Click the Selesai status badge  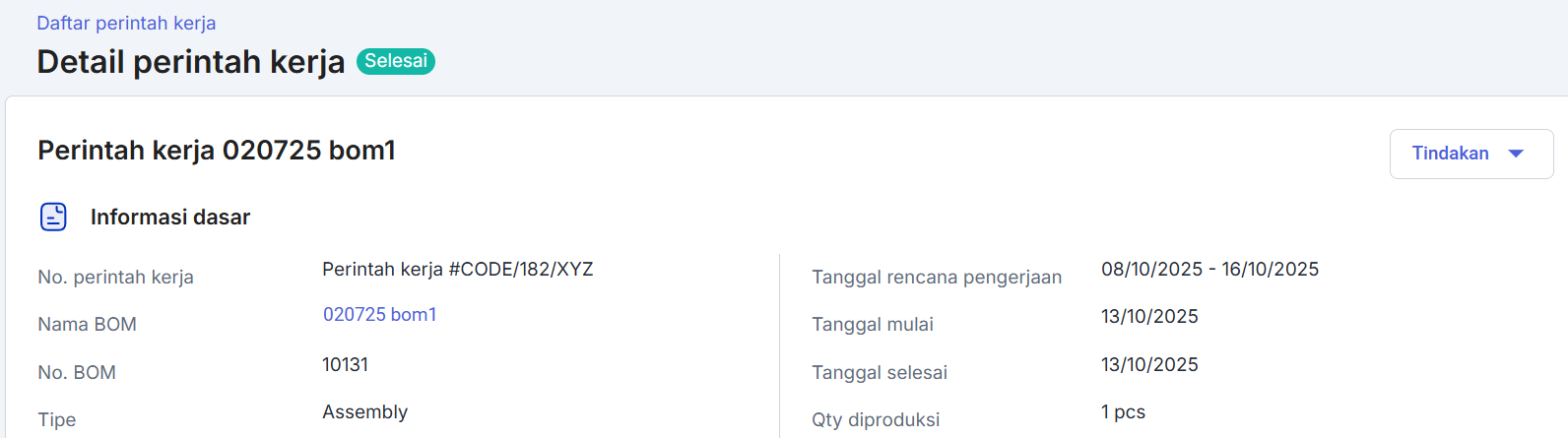[x=395, y=61]
